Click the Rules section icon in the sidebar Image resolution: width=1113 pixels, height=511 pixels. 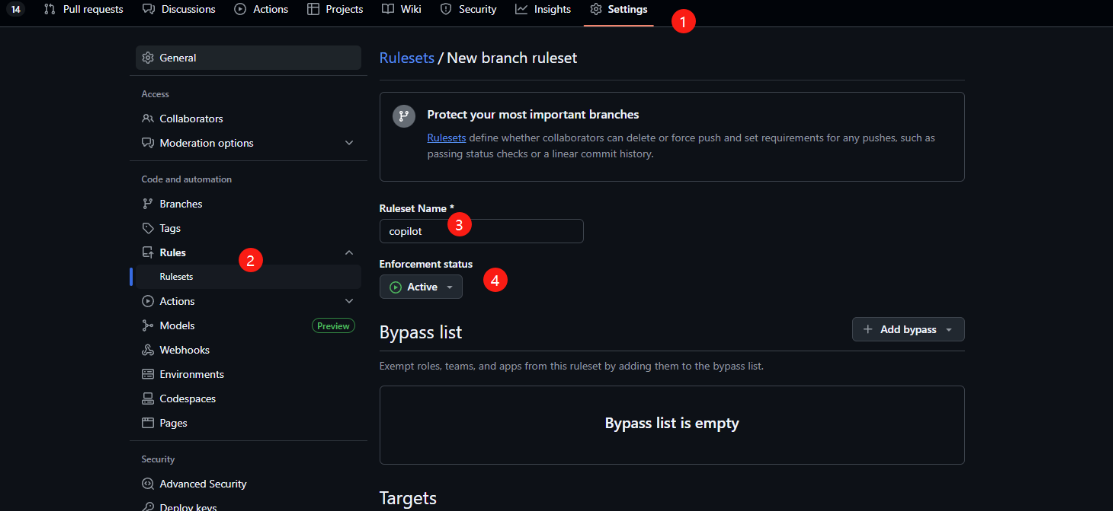pos(148,252)
